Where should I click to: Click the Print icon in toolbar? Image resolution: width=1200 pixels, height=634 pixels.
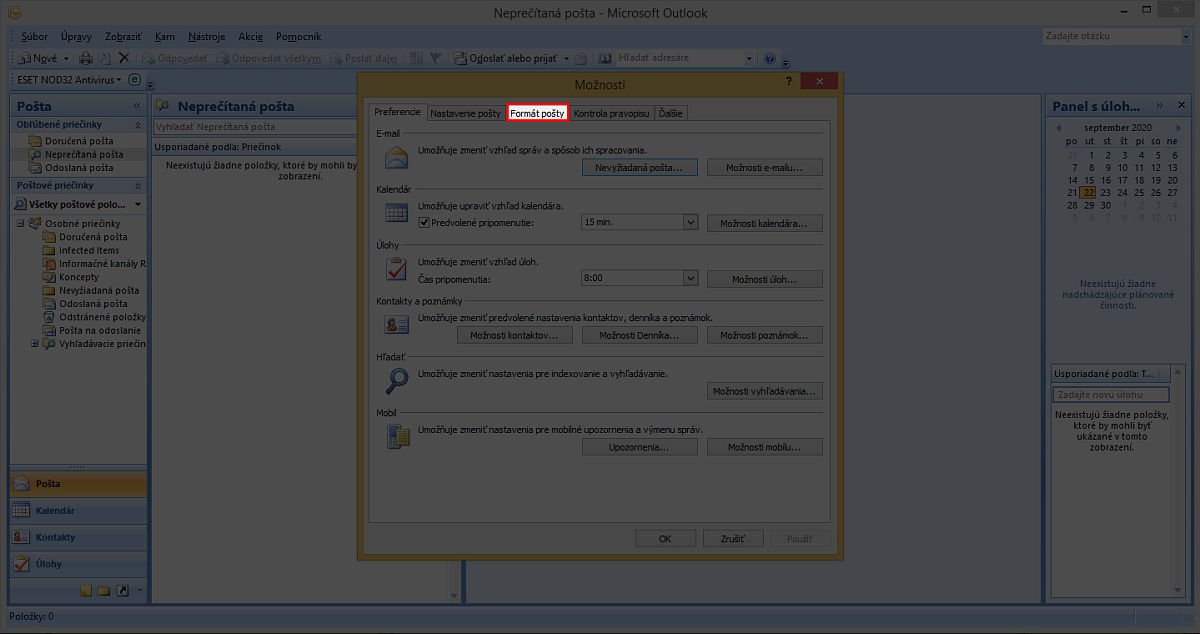pyautogui.click(x=86, y=59)
